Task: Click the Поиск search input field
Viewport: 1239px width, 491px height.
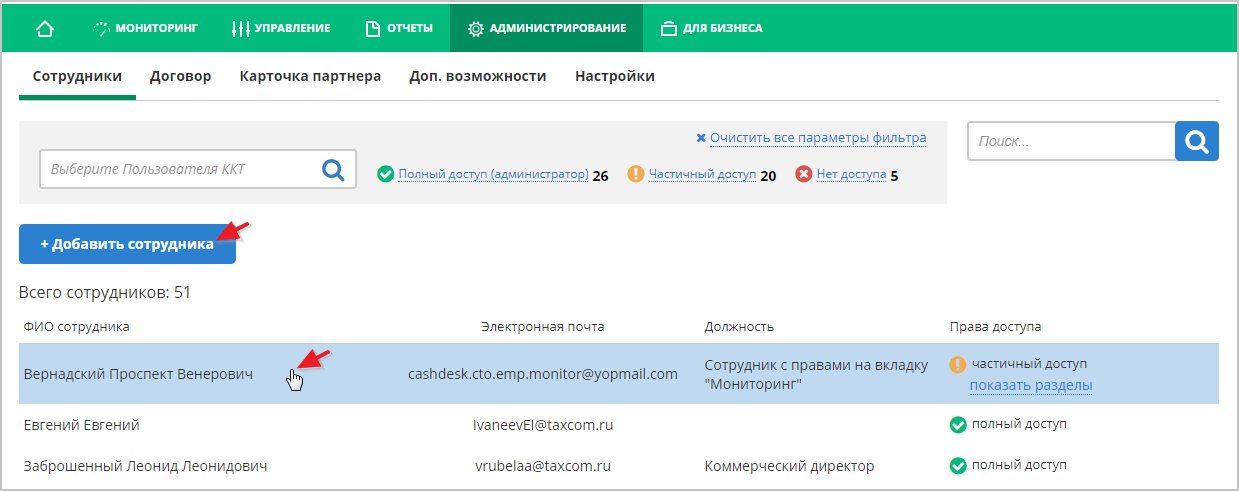Action: click(1071, 141)
